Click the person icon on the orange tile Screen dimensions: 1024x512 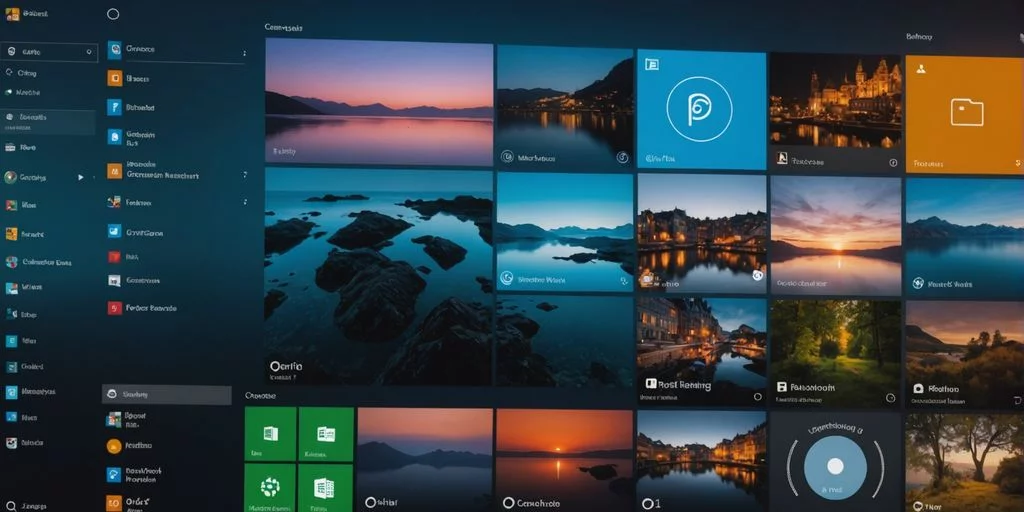pyautogui.click(x=921, y=68)
